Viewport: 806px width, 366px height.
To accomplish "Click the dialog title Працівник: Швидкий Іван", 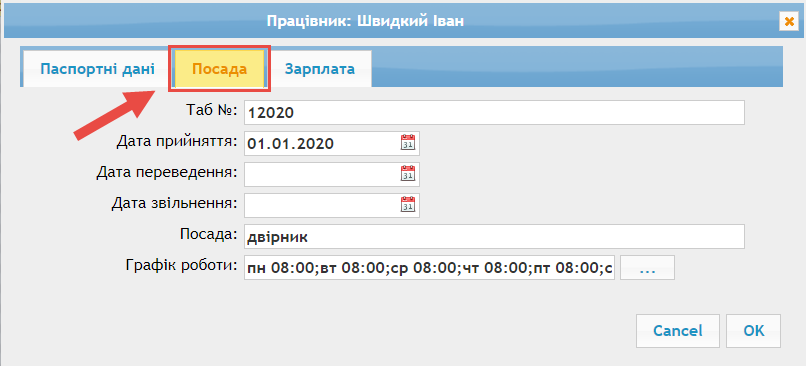I will [x=365, y=22].
